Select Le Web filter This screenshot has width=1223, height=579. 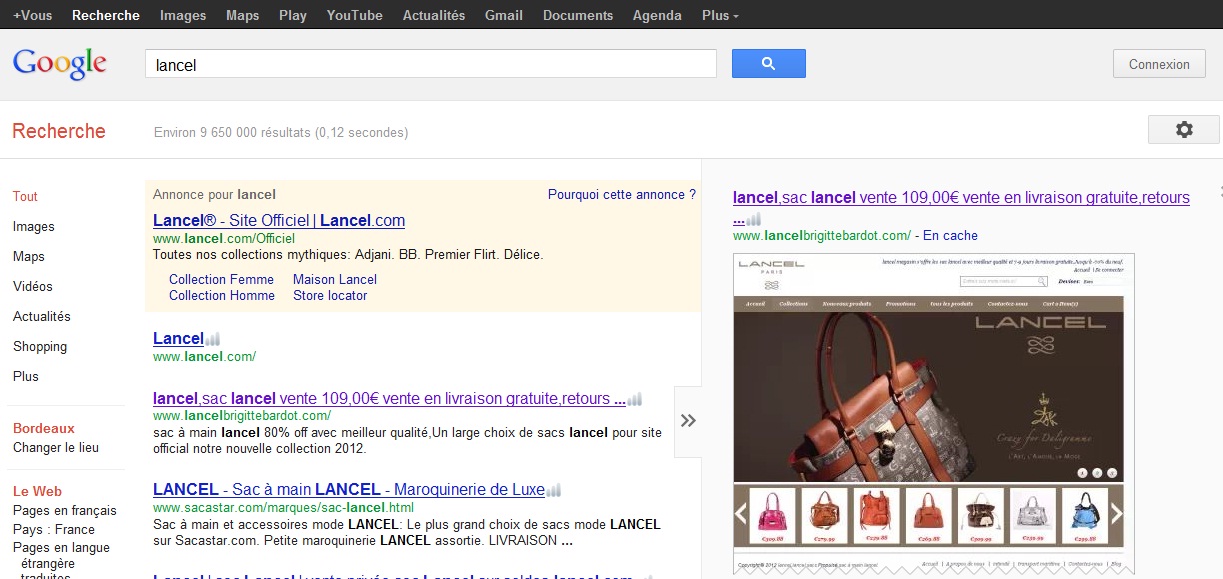(x=37, y=491)
